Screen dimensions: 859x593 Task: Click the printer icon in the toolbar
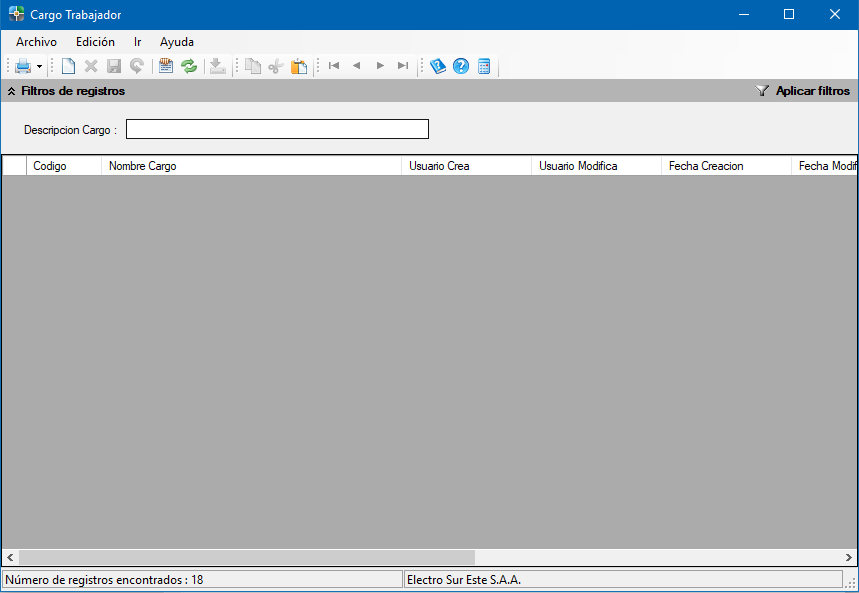[x=23, y=66]
